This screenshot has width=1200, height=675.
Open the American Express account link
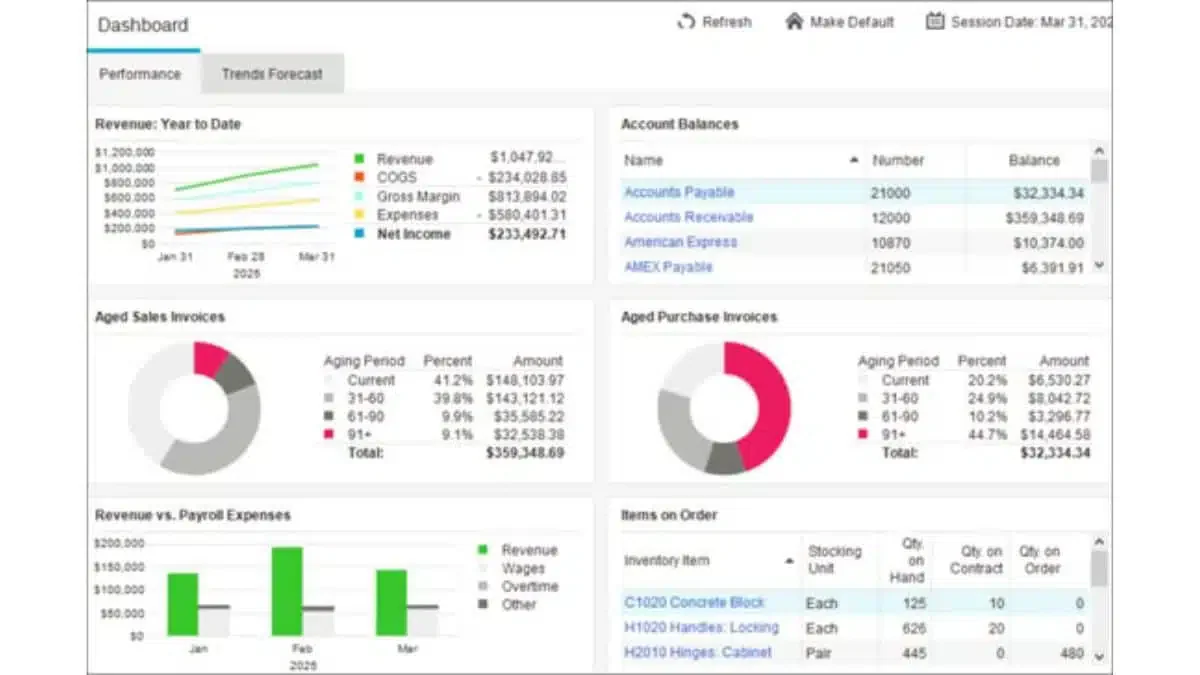(681, 242)
